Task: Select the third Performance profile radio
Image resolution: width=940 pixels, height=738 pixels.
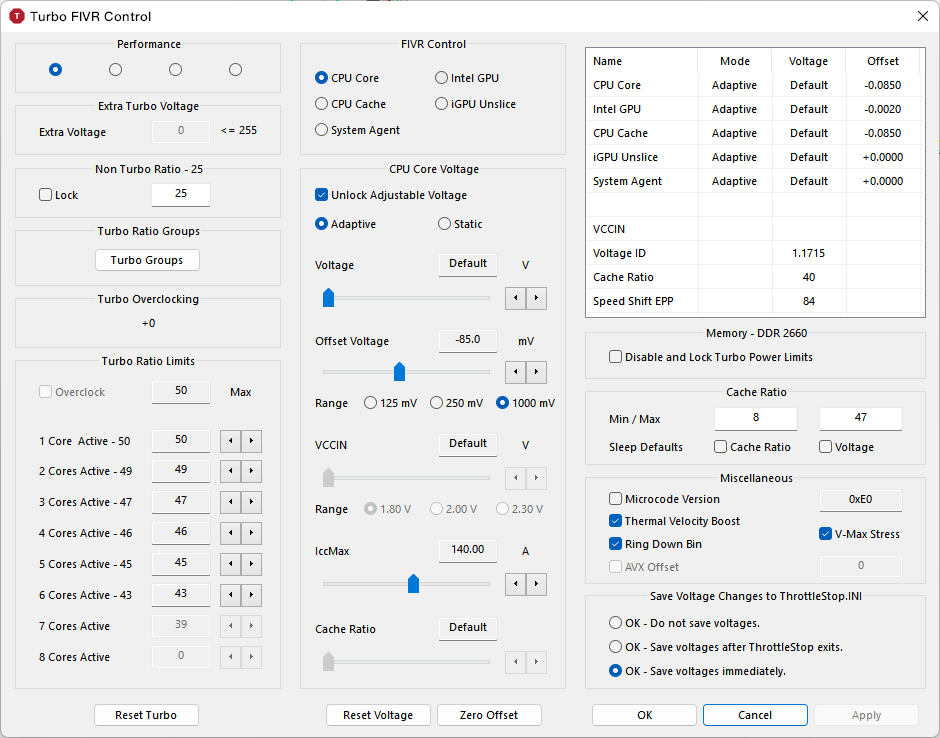Action: [175, 70]
